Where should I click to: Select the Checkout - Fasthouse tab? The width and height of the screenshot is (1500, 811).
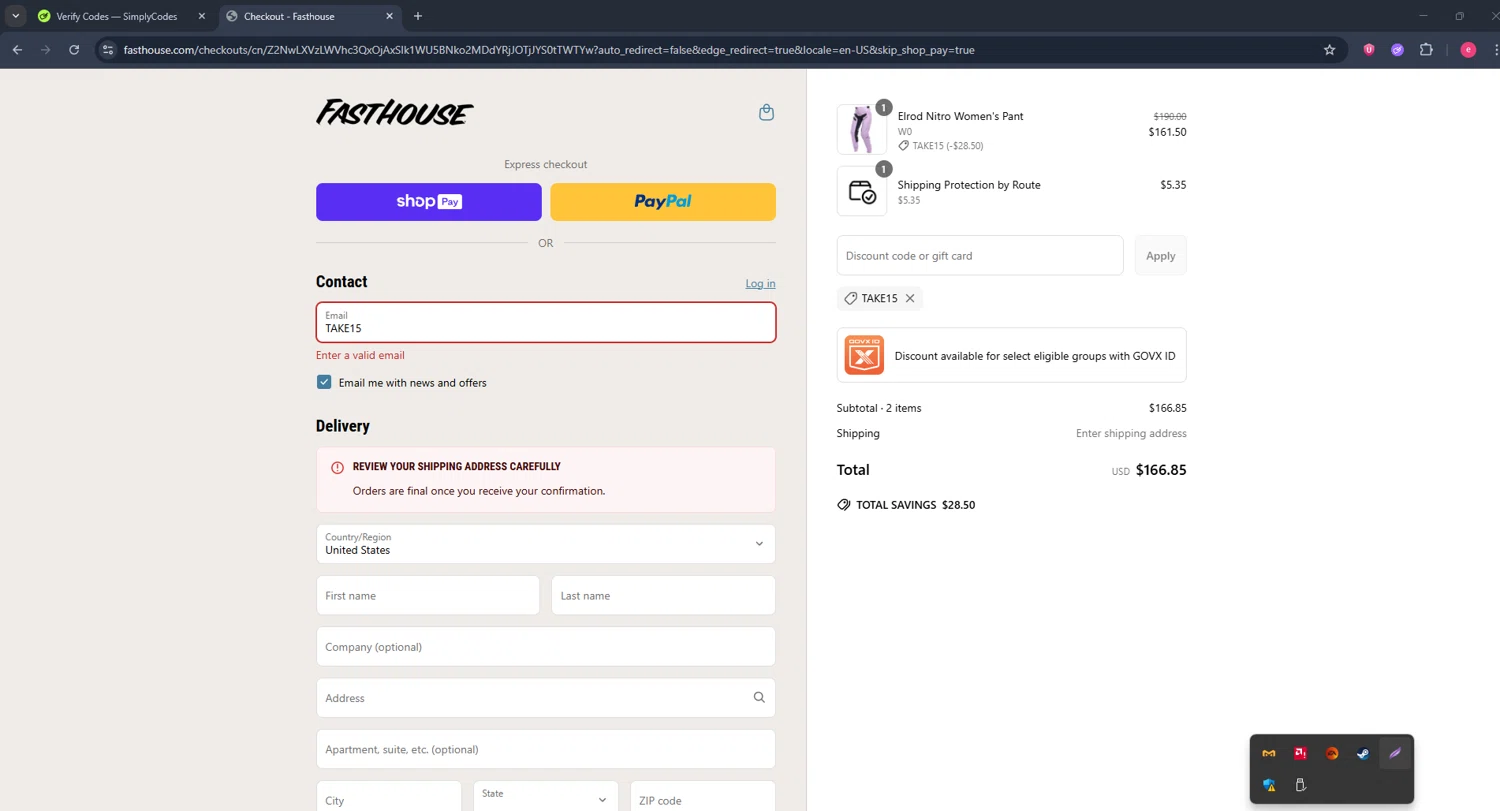306,16
